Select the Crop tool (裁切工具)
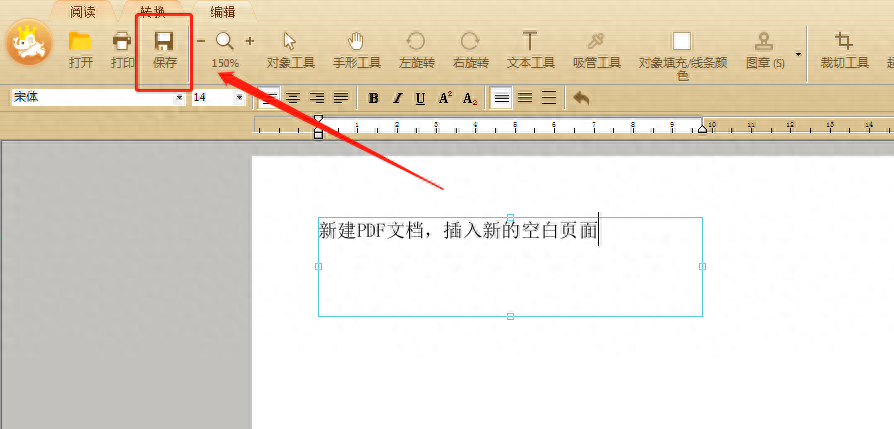 coord(844,41)
